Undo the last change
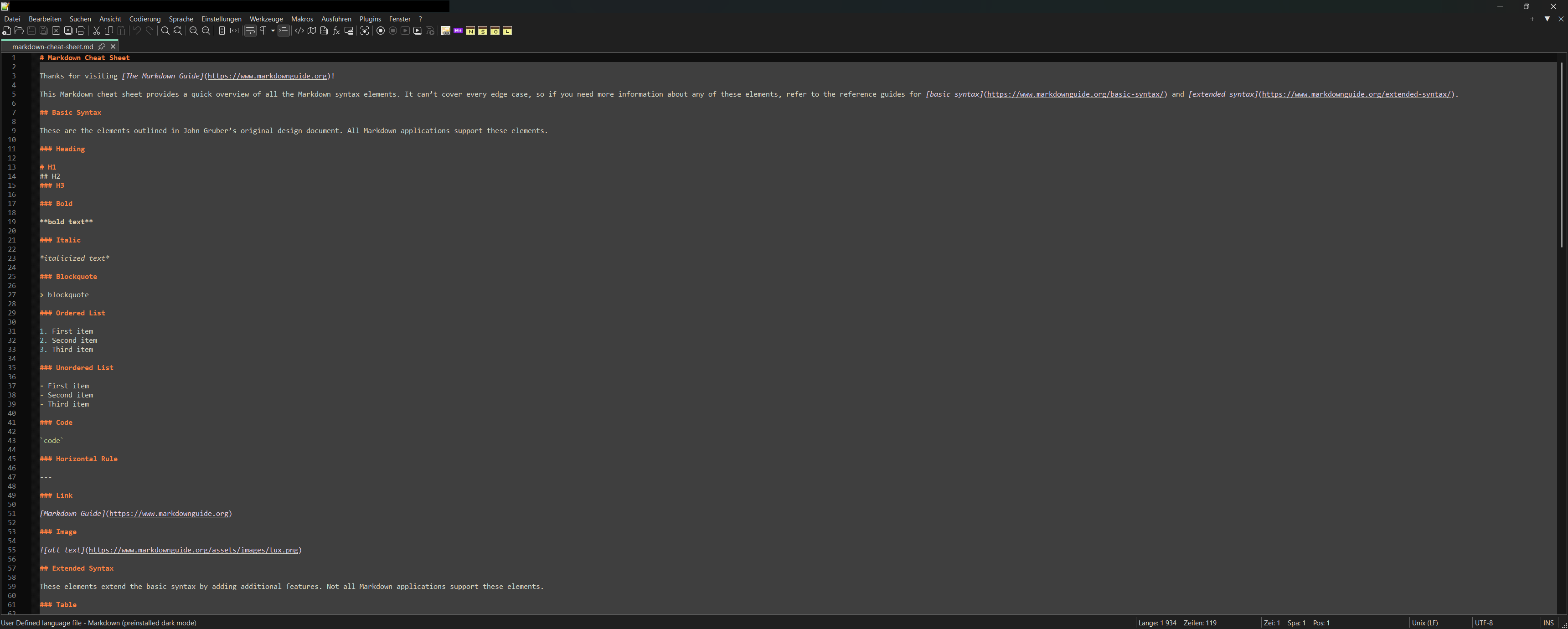Screen dimensions: 1568x629 [136, 31]
